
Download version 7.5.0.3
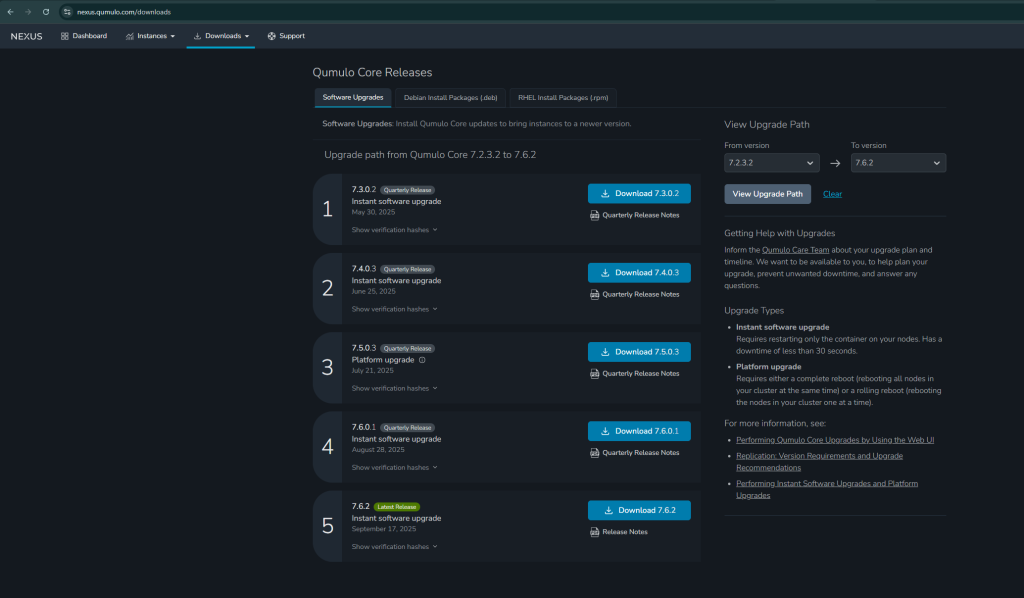tap(639, 352)
